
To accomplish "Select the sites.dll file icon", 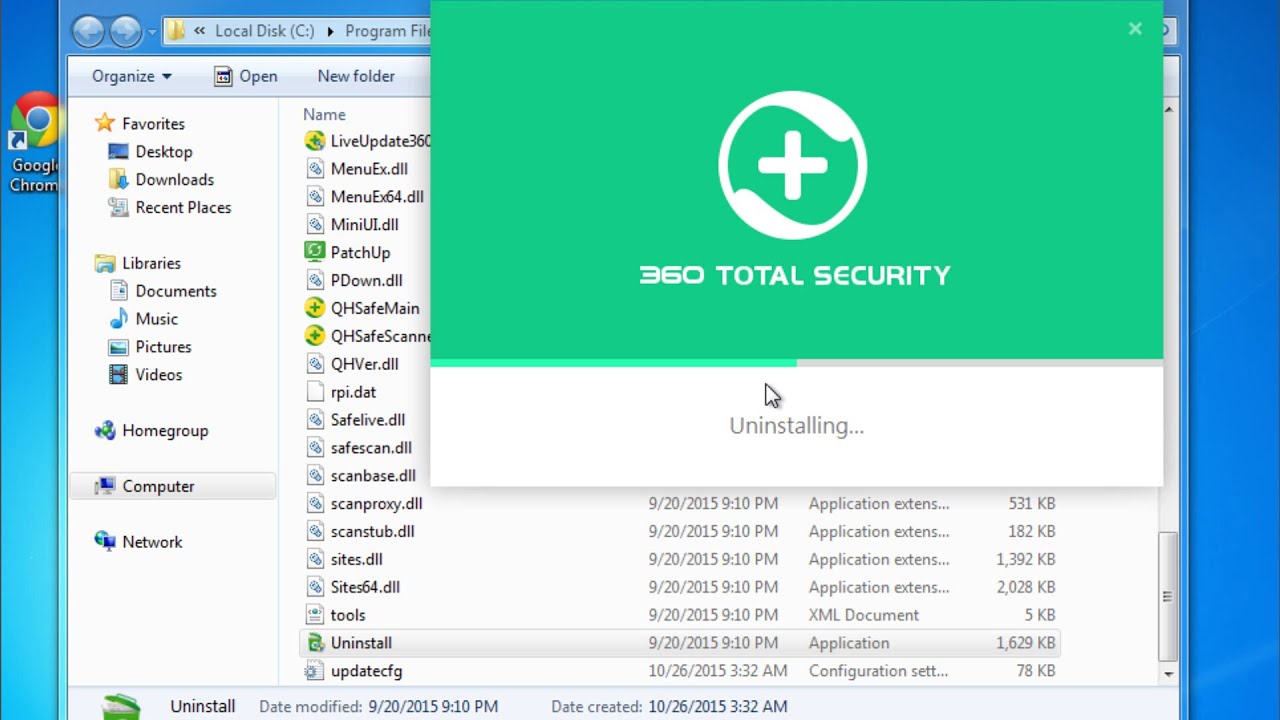I will (315, 560).
